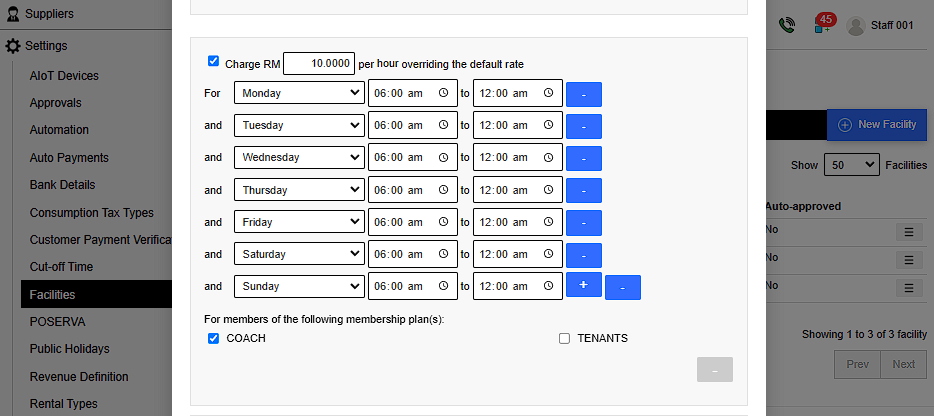Viewport: 934px width, 416px height.
Task: Click the Suppliers icon in sidebar
Action: [13, 14]
